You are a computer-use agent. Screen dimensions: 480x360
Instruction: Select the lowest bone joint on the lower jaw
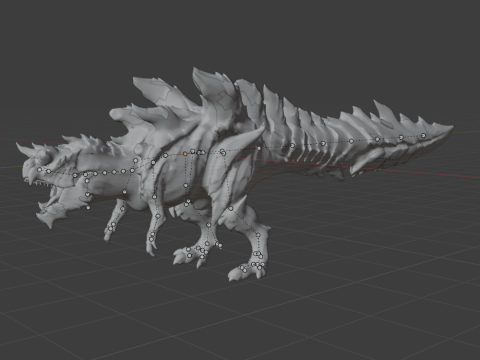[88, 207]
